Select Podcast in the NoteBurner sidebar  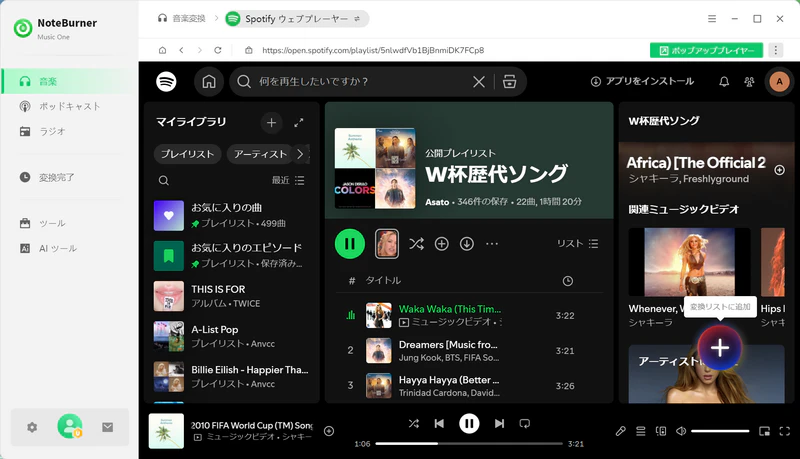tap(69, 107)
